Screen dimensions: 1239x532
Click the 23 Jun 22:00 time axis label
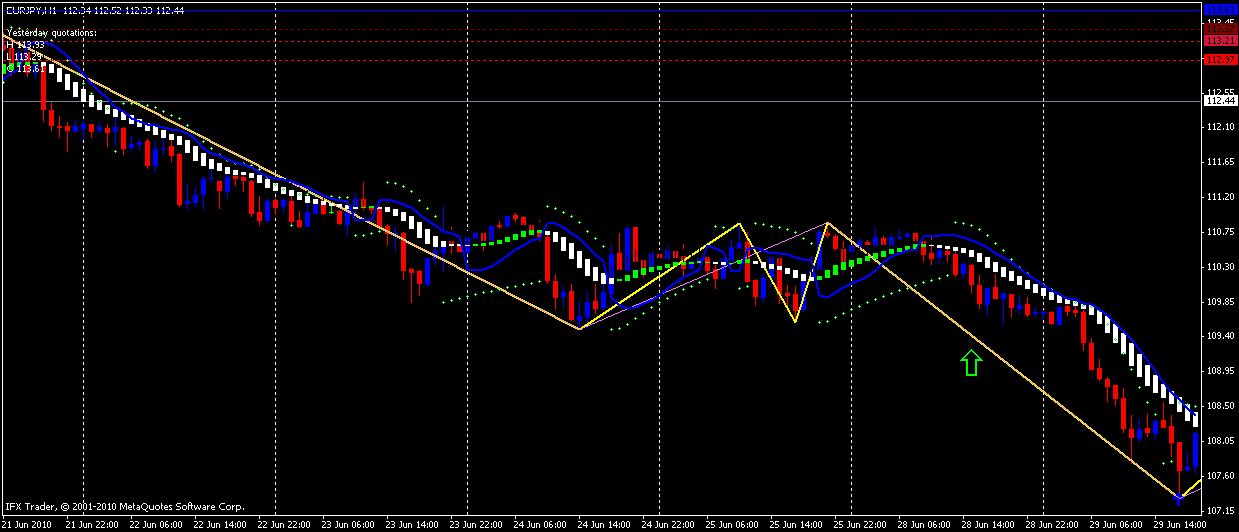[478, 524]
